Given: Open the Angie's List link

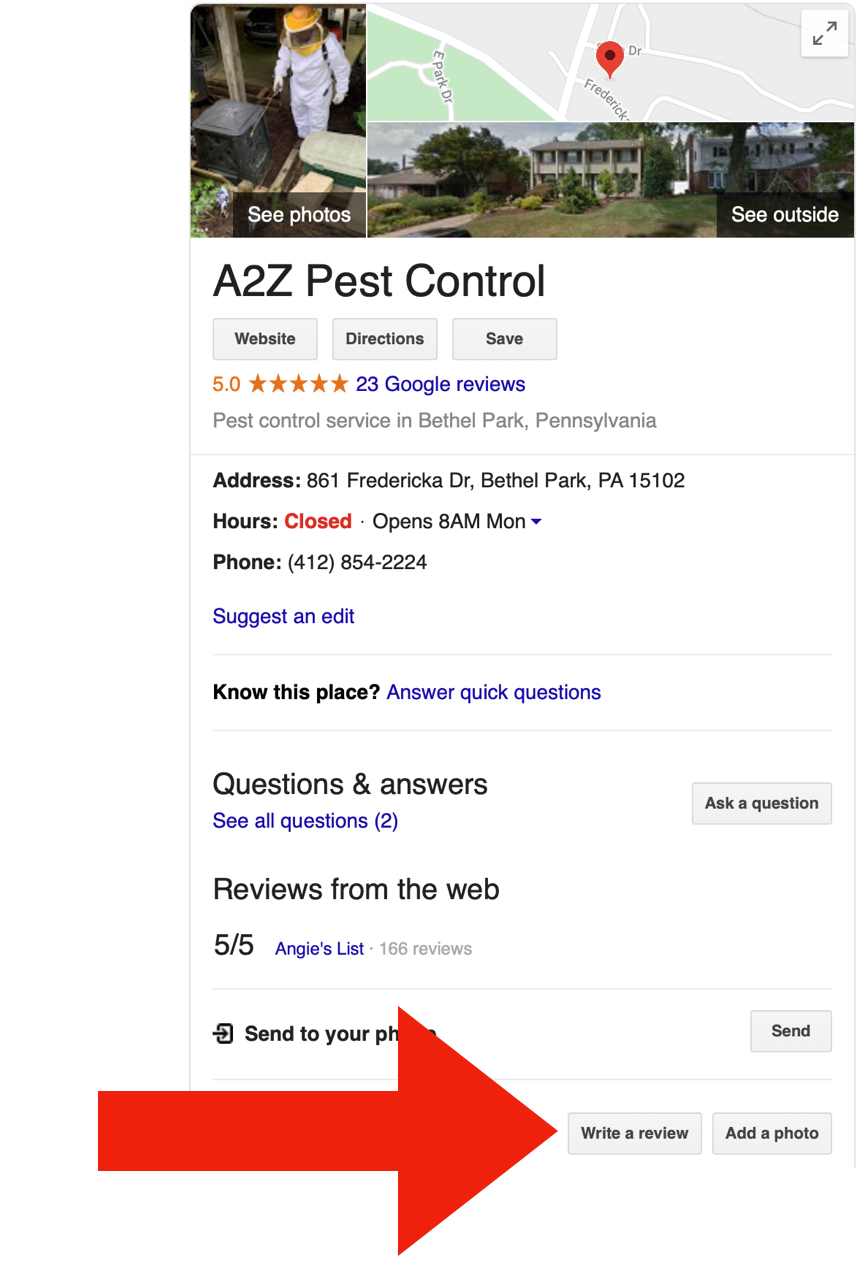Looking at the screenshot, I should (x=319, y=949).
